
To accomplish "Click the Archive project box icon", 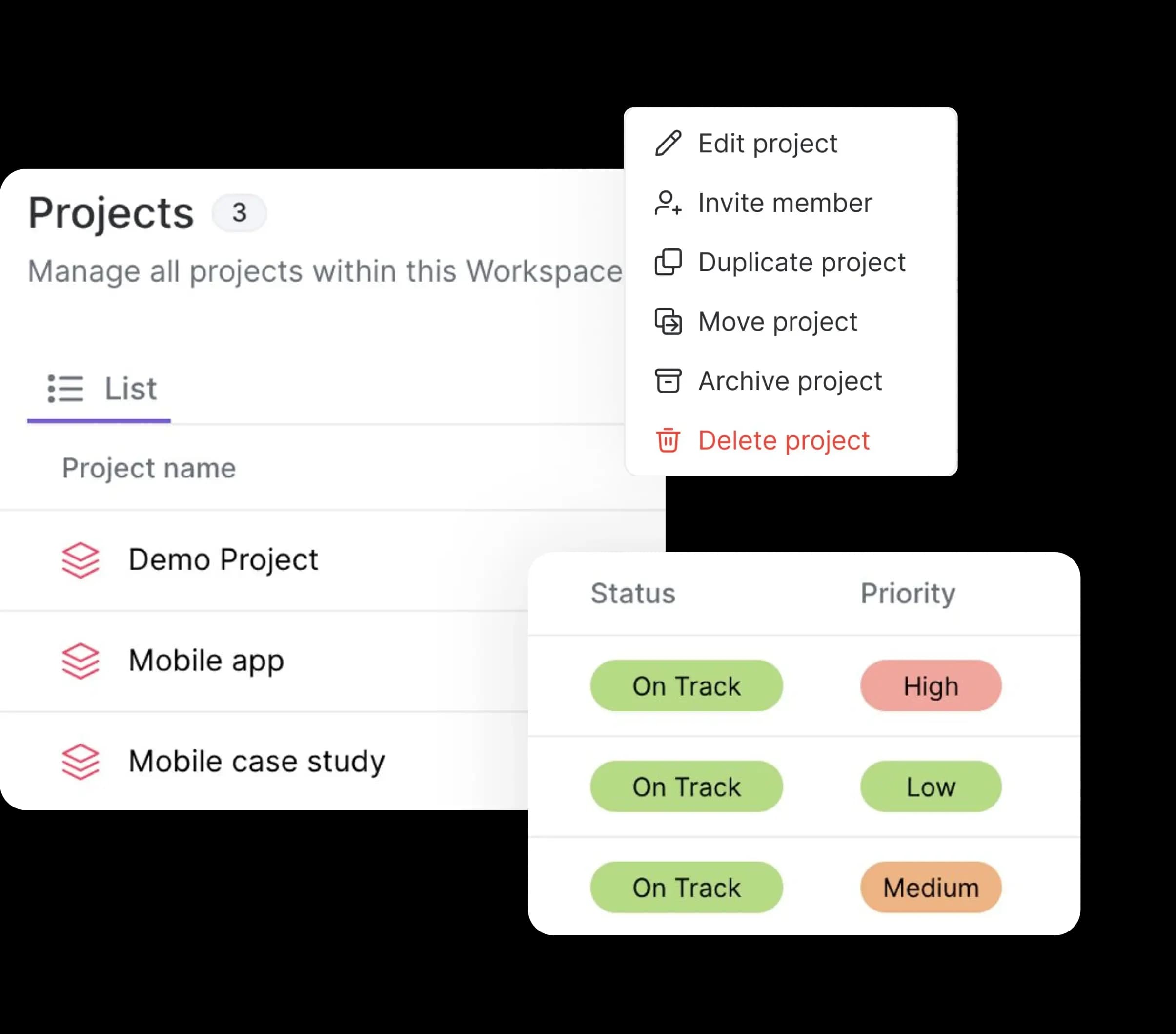I will tap(668, 381).
